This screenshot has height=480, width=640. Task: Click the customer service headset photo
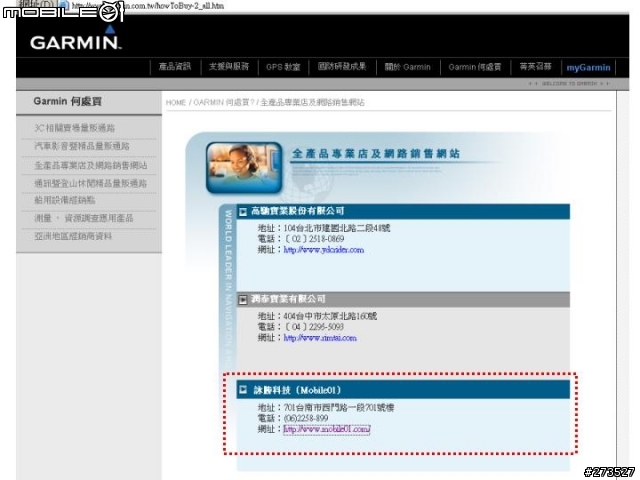pyautogui.click(x=244, y=167)
